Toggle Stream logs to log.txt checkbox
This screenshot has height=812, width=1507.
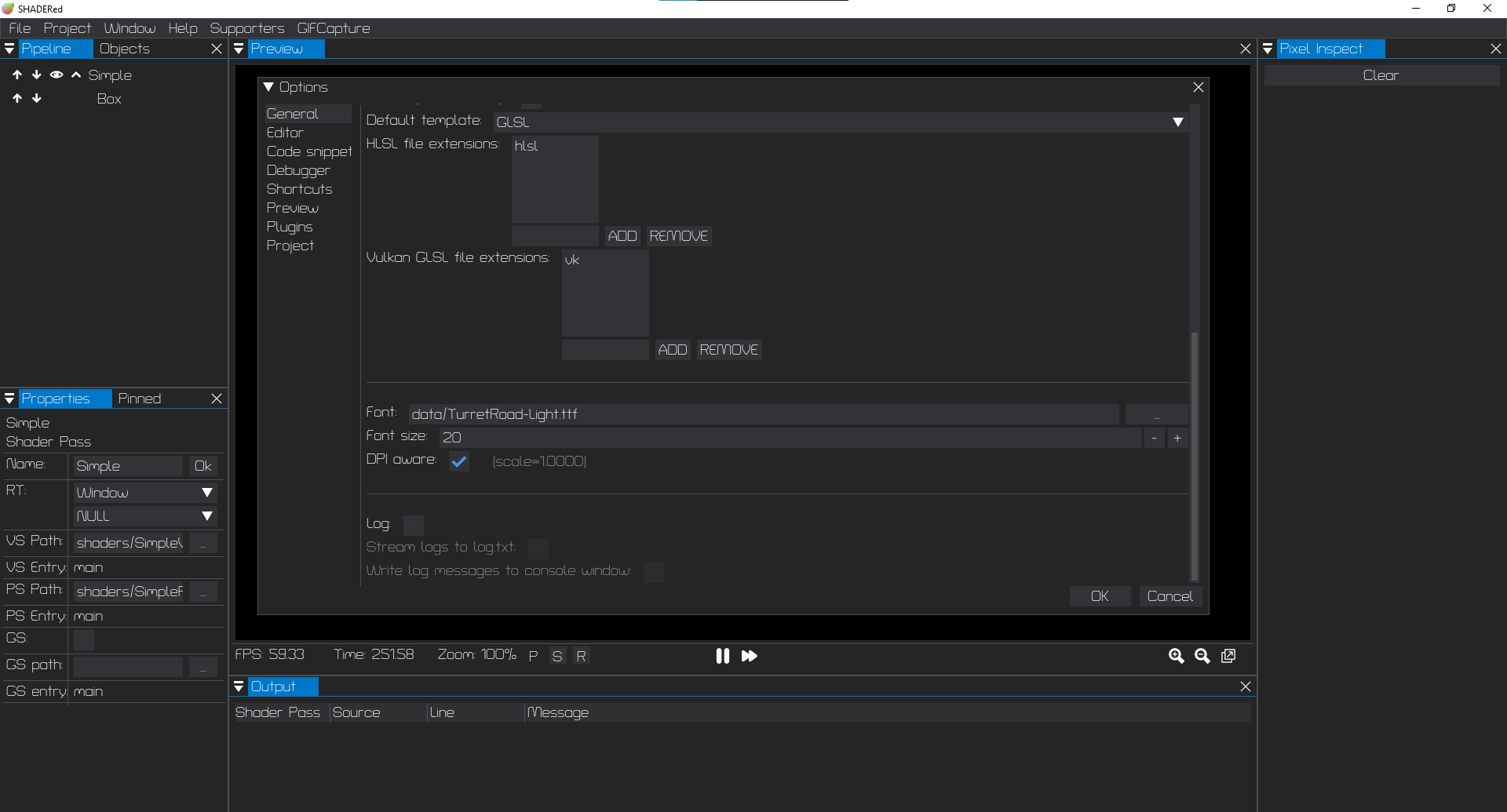tap(538, 548)
